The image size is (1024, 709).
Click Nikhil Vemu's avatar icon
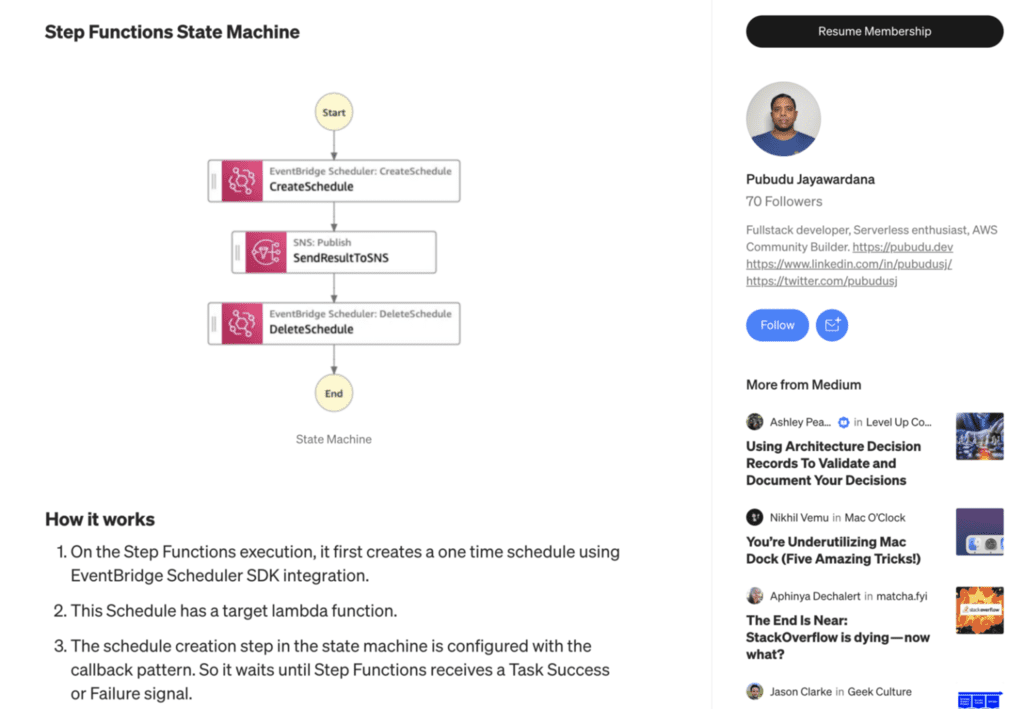[x=754, y=517]
